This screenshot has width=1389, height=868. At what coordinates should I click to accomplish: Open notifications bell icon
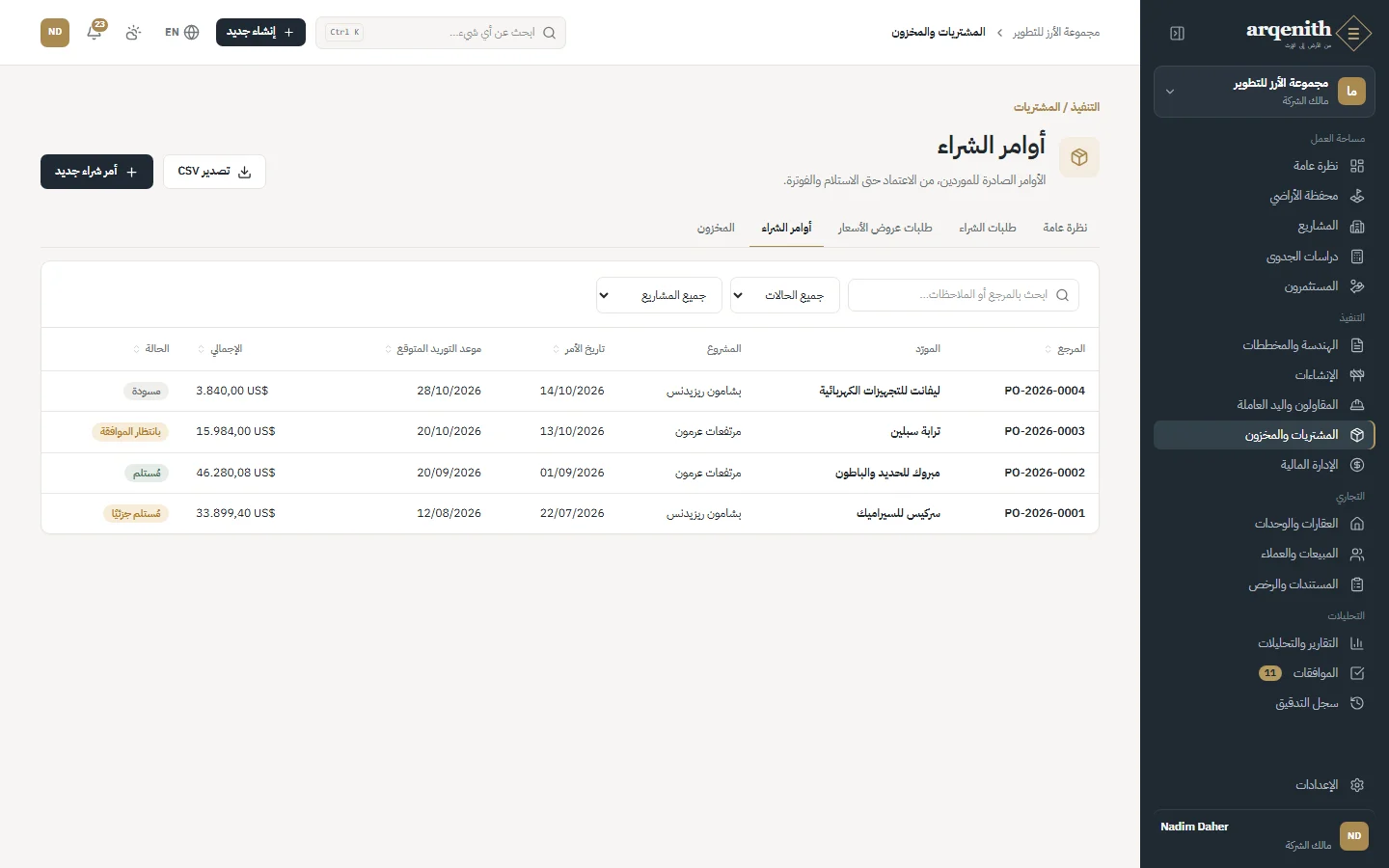click(95, 32)
